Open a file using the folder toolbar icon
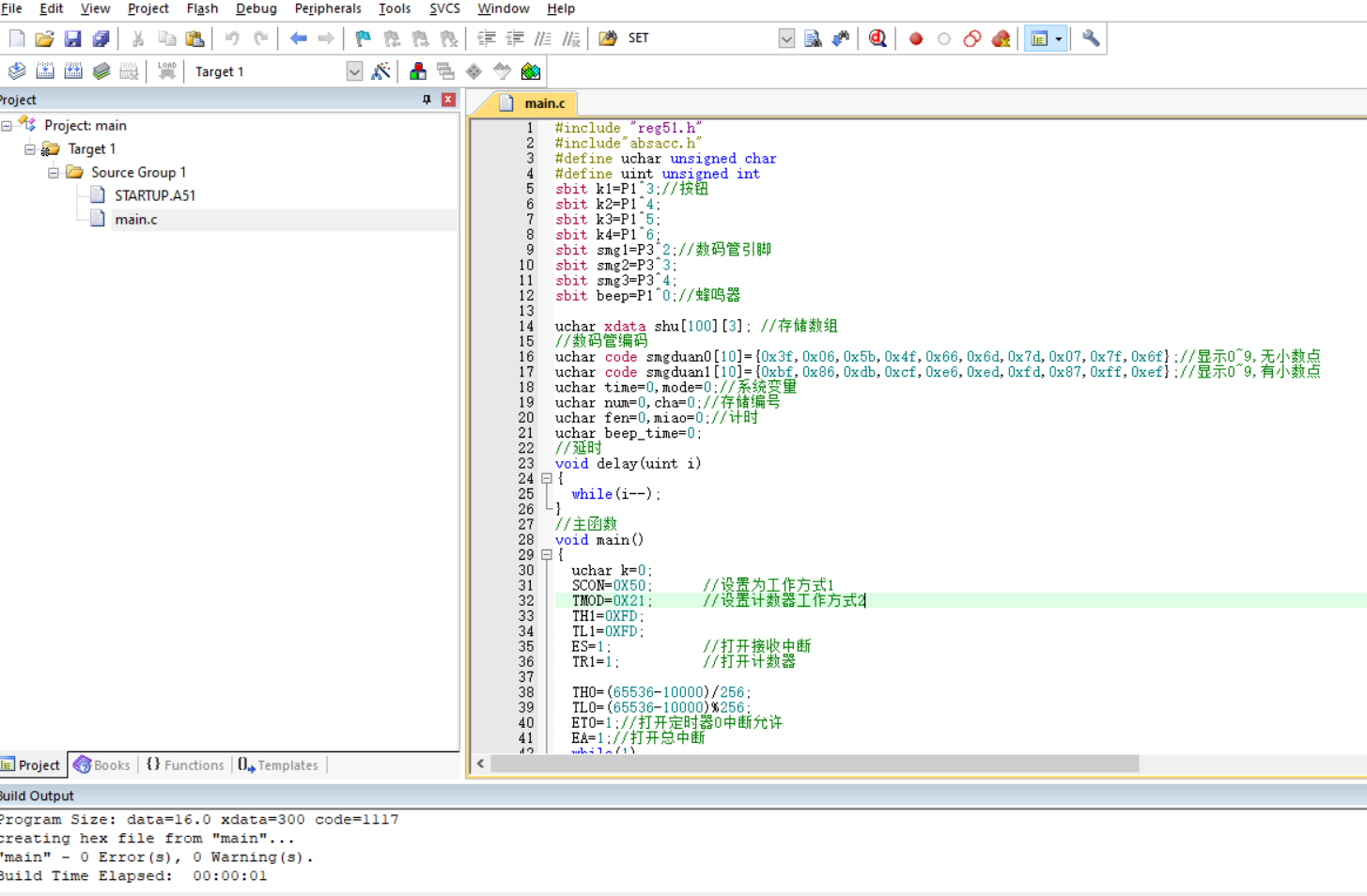Image resolution: width=1367 pixels, height=896 pixels. point(44,39)
